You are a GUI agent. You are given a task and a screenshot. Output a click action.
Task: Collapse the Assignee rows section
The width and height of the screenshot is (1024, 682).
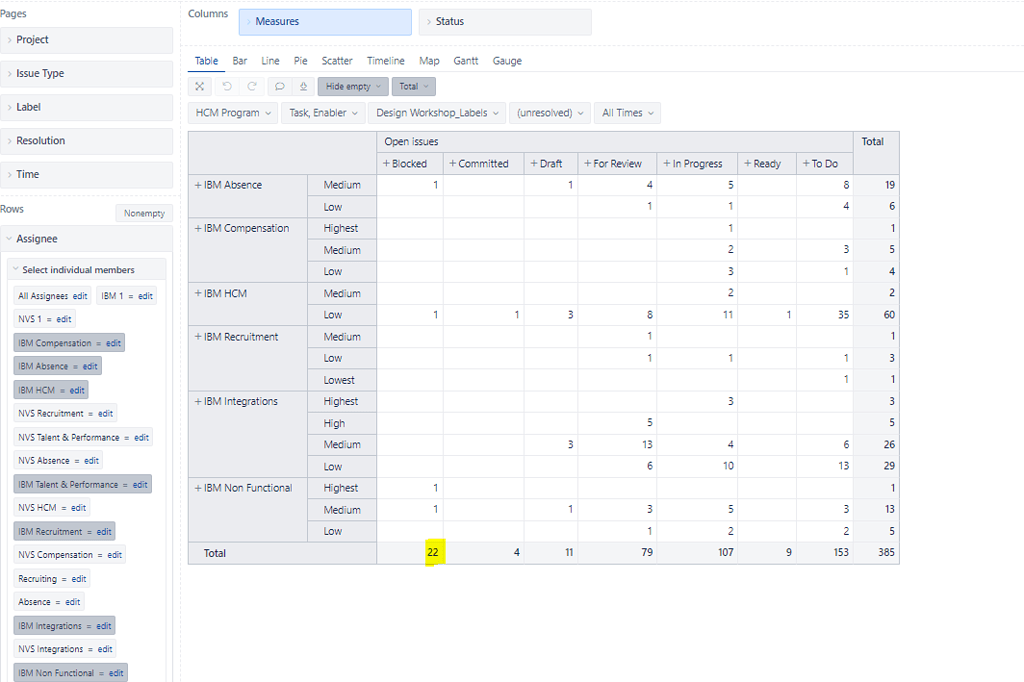10,238
